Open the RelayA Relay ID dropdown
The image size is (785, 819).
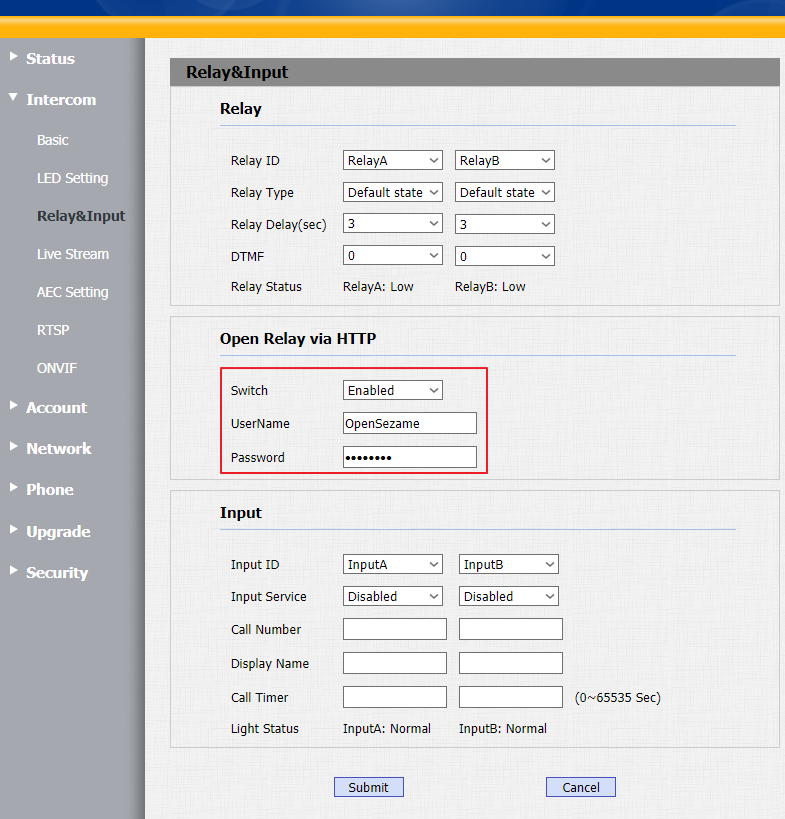(x=393, y=160)
